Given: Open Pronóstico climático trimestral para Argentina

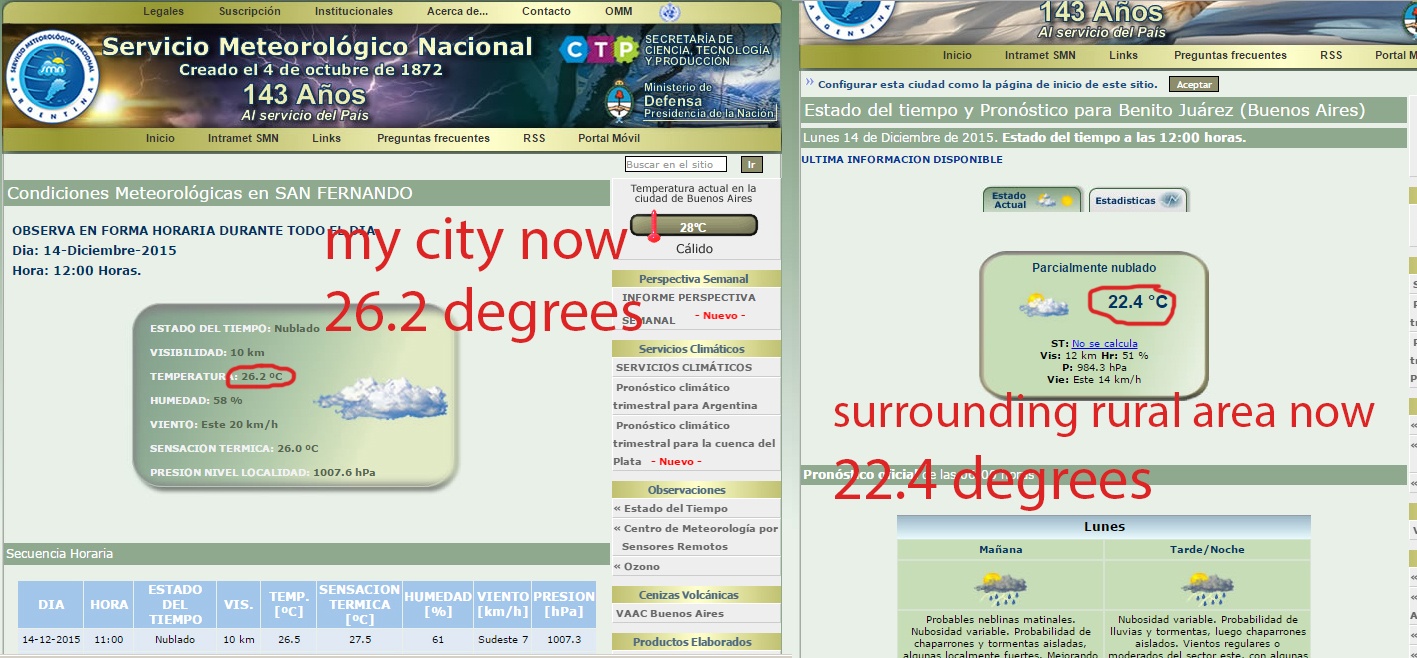Looking at the screenshot, I should coord(685,396).
